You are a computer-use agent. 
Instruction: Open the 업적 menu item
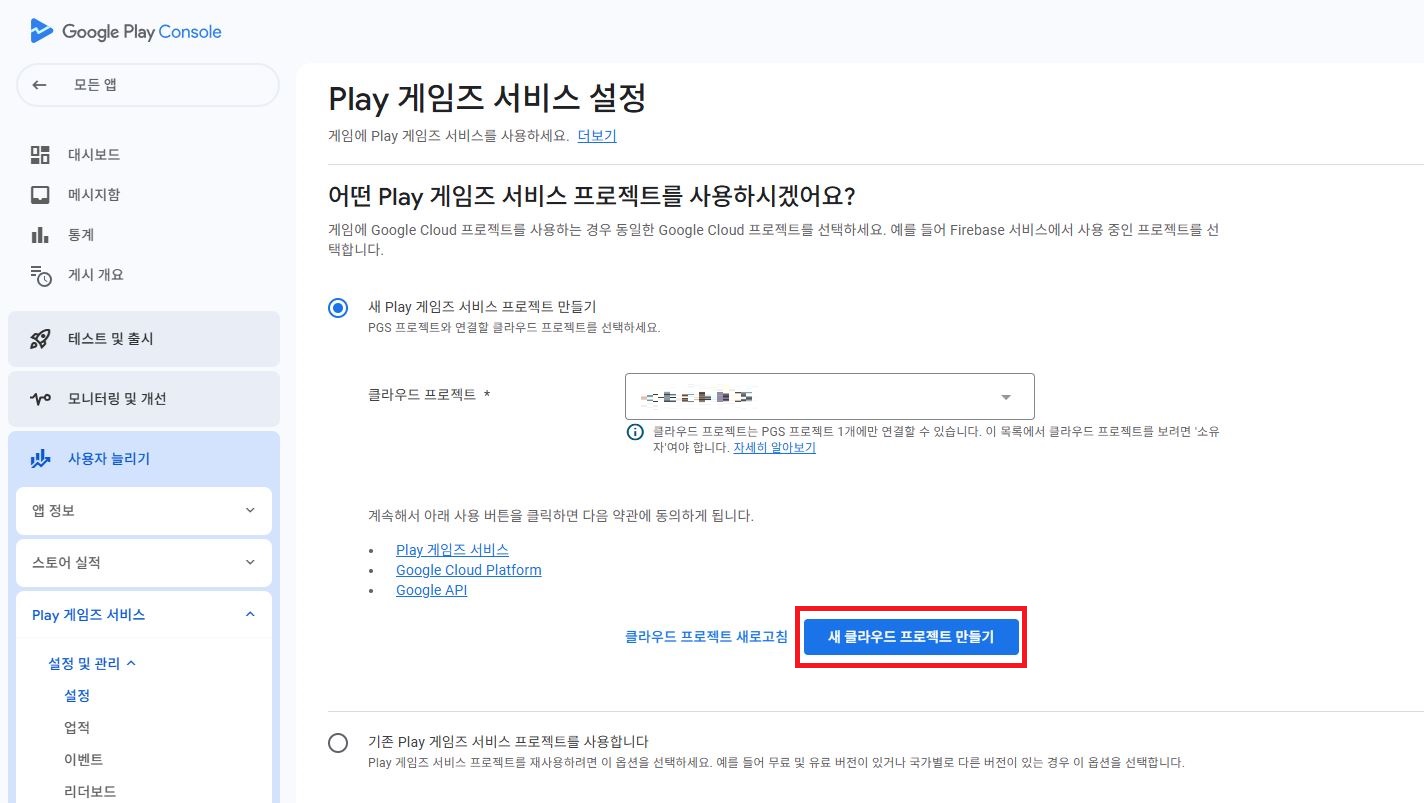(x=77, y=727)
